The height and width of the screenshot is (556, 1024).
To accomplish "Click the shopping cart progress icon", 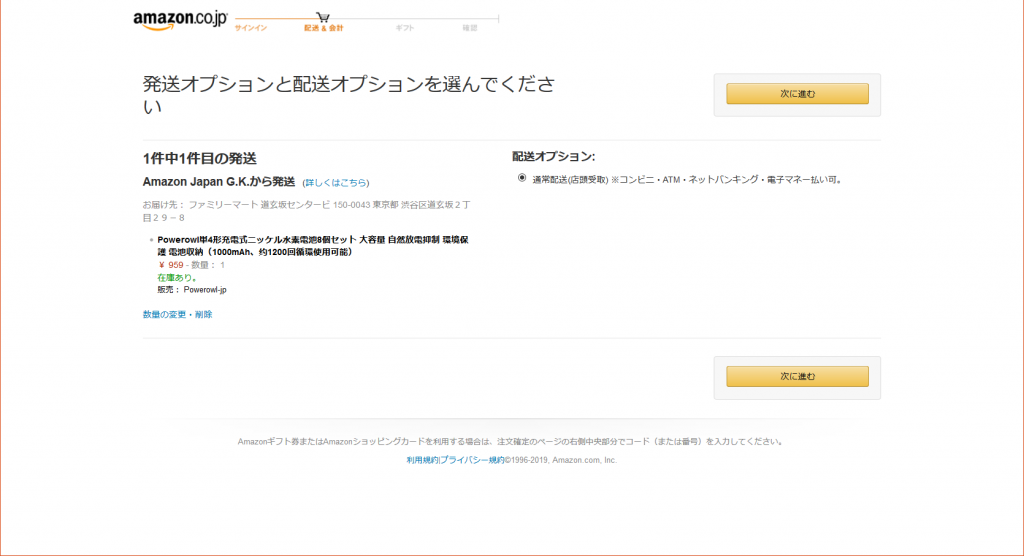I will 323,17.
